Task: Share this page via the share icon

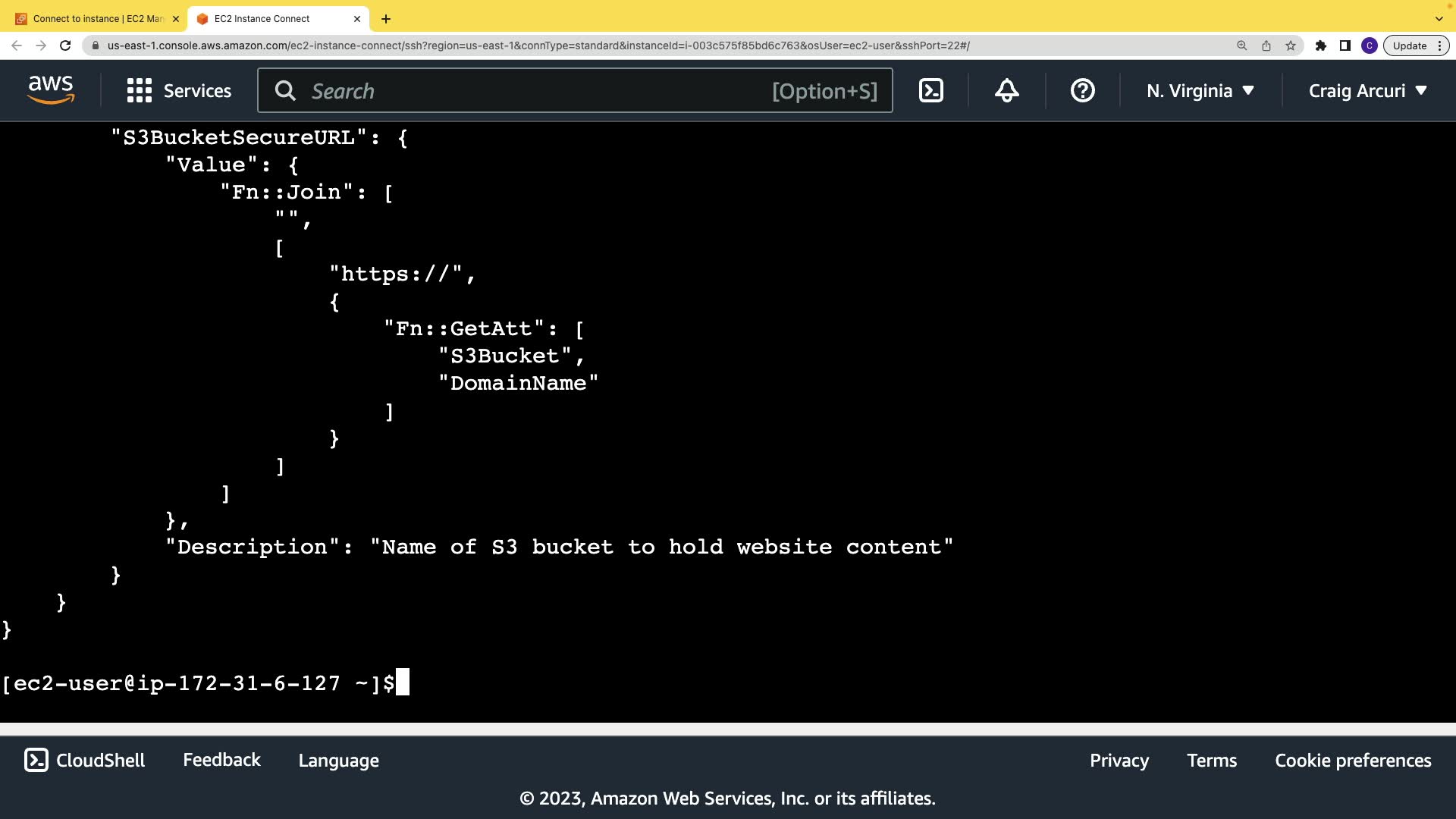Action: coord(1266,45)
